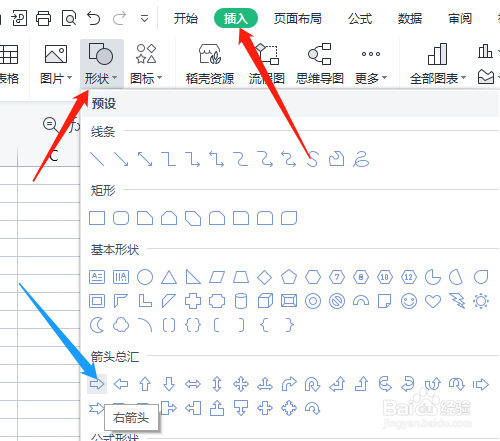Select the straight line shape
Screen dimensions: 500x441
coord(97,159)
